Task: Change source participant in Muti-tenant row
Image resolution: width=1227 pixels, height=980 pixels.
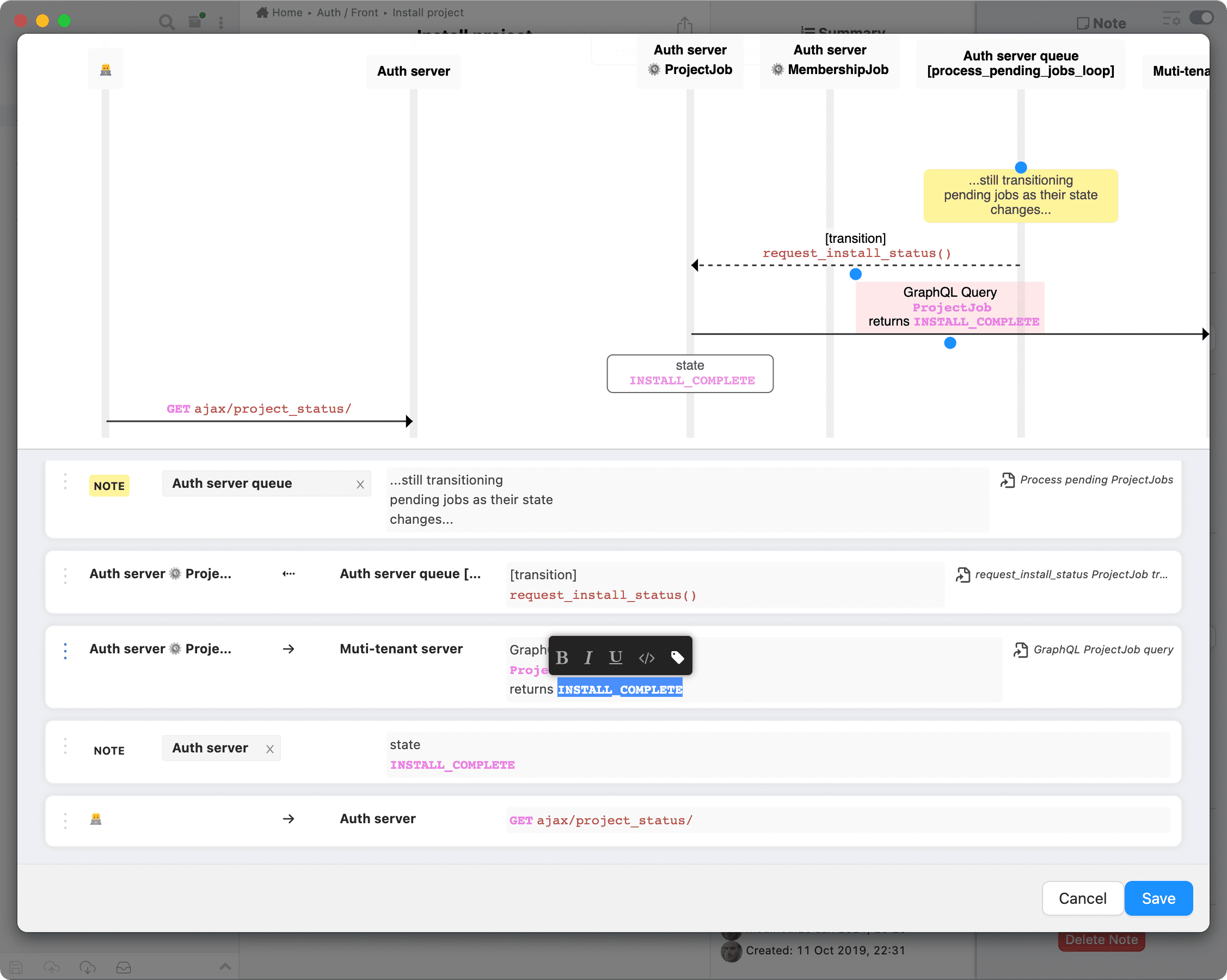Action: pyautogui.click(x=160, y=649)
